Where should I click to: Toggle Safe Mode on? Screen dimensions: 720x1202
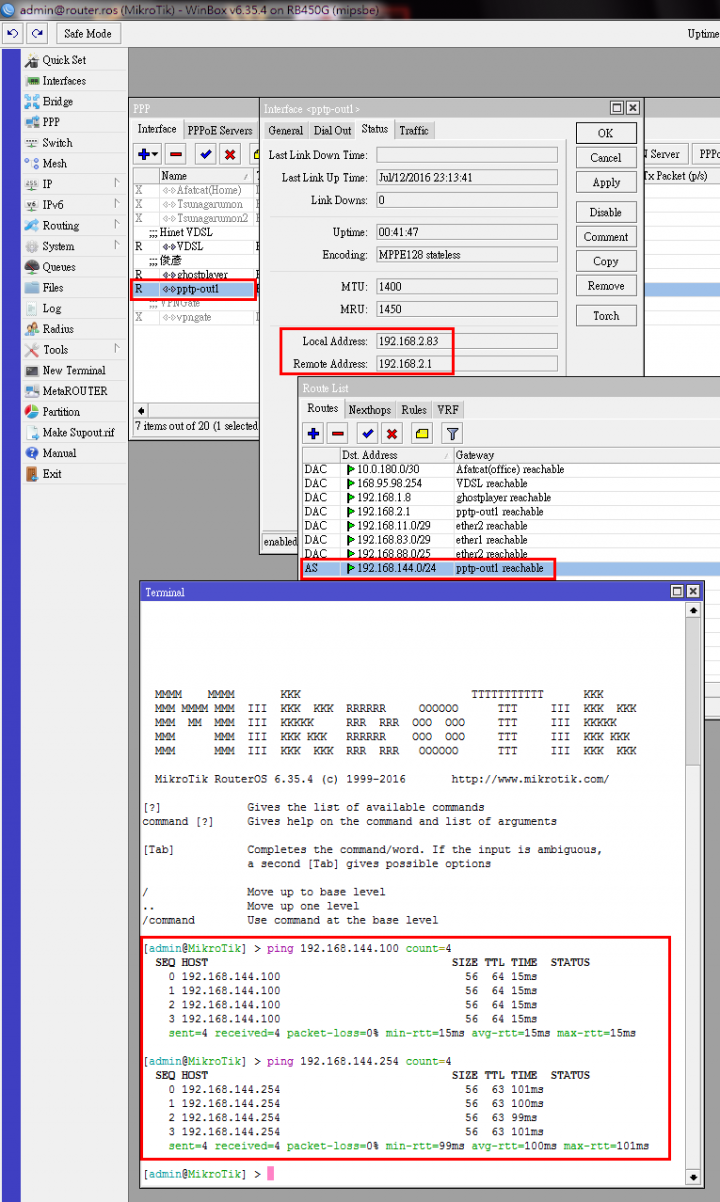tap(88, 33)
